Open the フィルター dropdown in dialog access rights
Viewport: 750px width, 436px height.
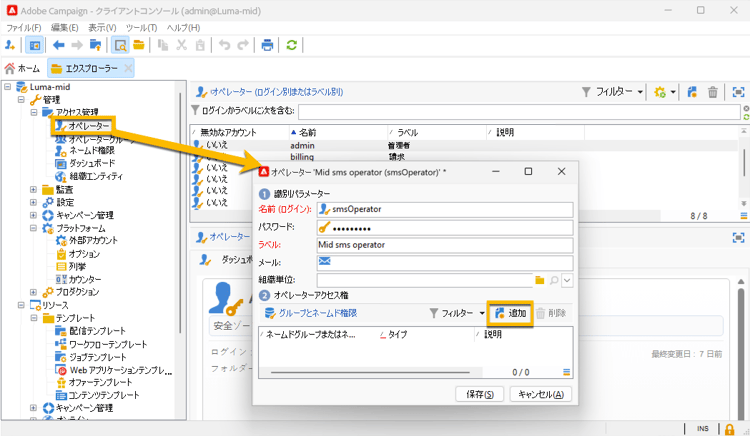[x=457, y=313]
